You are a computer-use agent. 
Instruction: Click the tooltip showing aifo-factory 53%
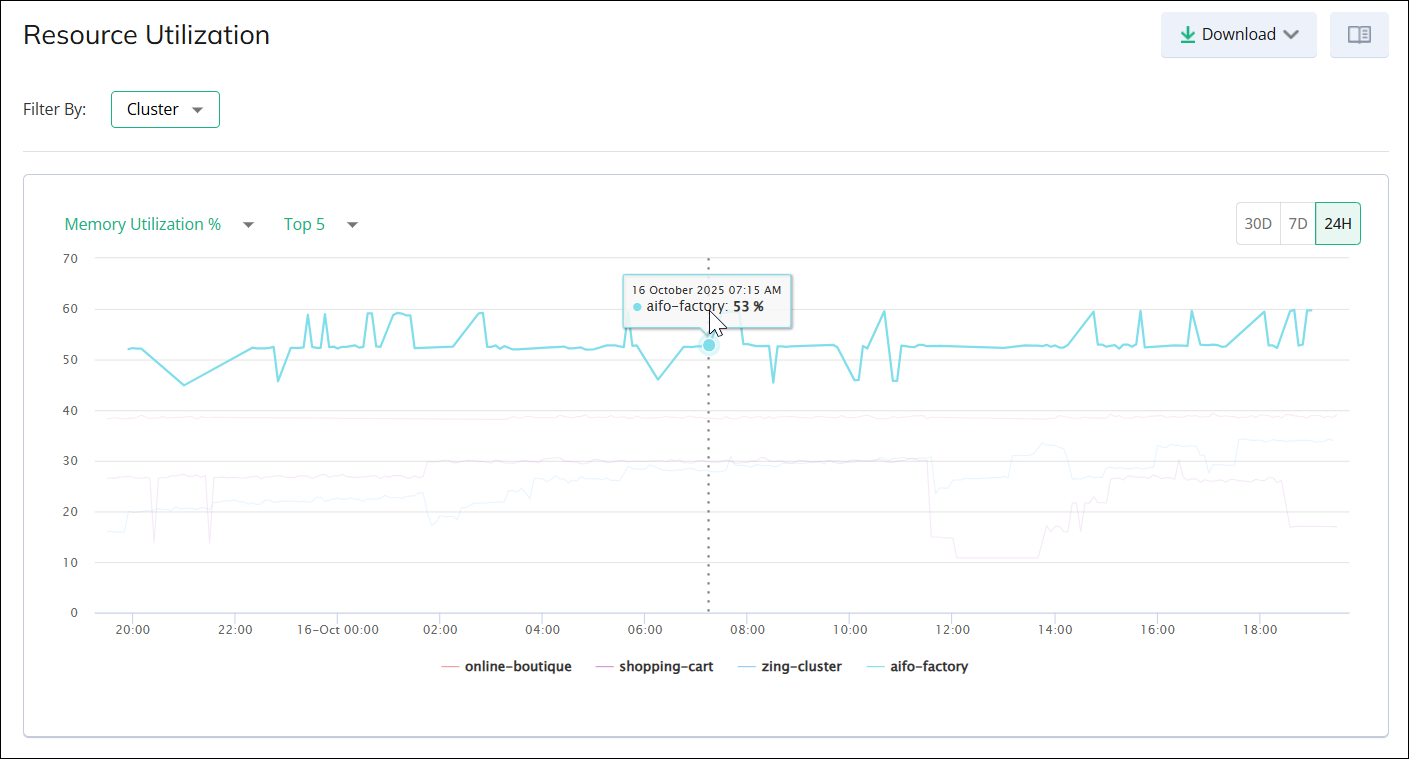tap(707, 298)
